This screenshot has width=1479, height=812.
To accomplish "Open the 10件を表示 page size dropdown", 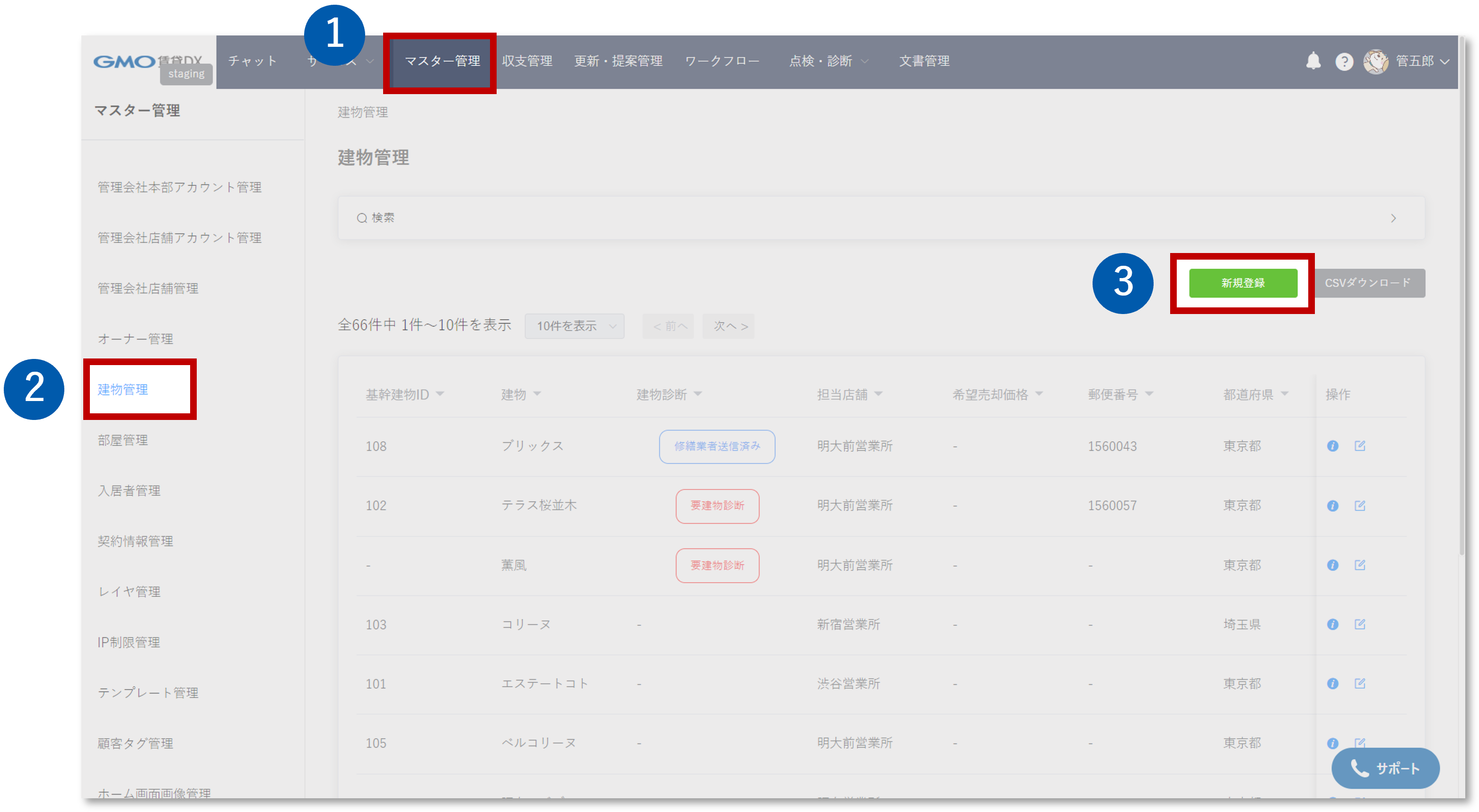I will pyautogui.click(x=574, y=326).
